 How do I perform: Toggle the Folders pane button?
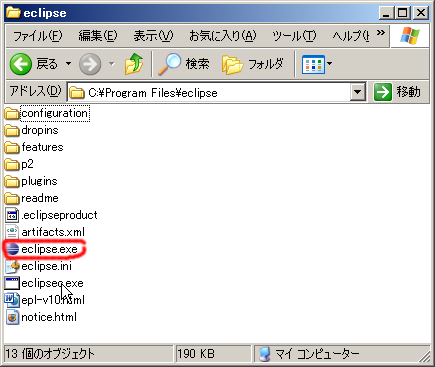(253, 64)
